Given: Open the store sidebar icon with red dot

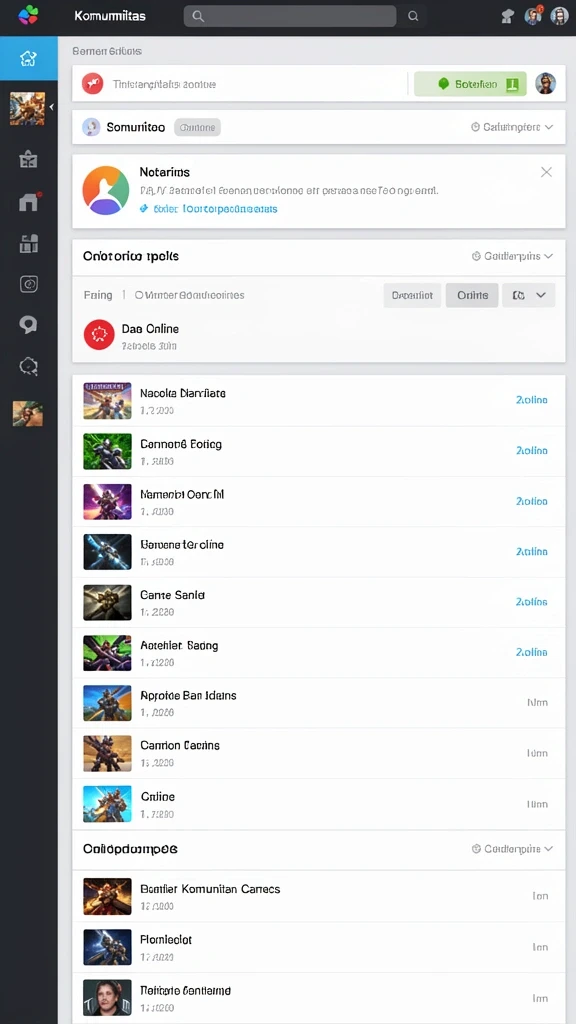Looking at the screenshot, I should (x=29, y=201).
